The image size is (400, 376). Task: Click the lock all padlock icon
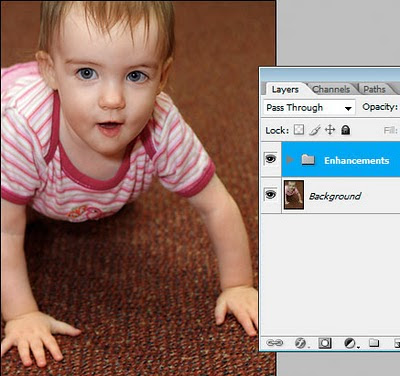coord(346,130)
